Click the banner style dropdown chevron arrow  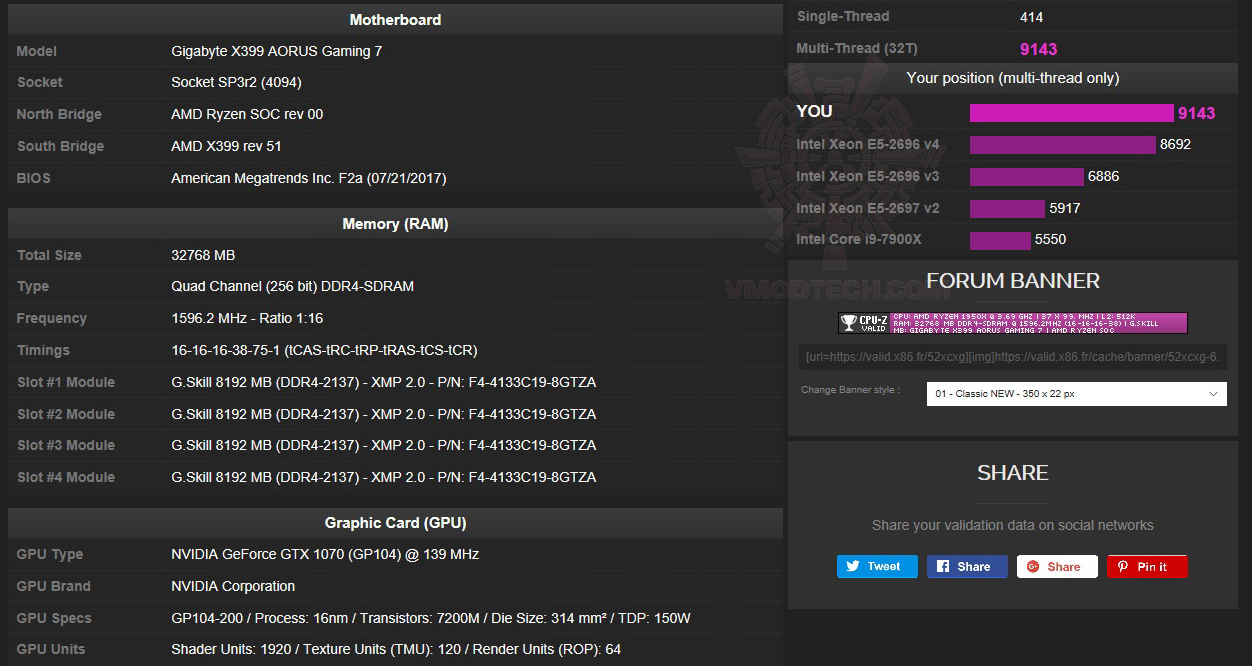coord(1214,394)
